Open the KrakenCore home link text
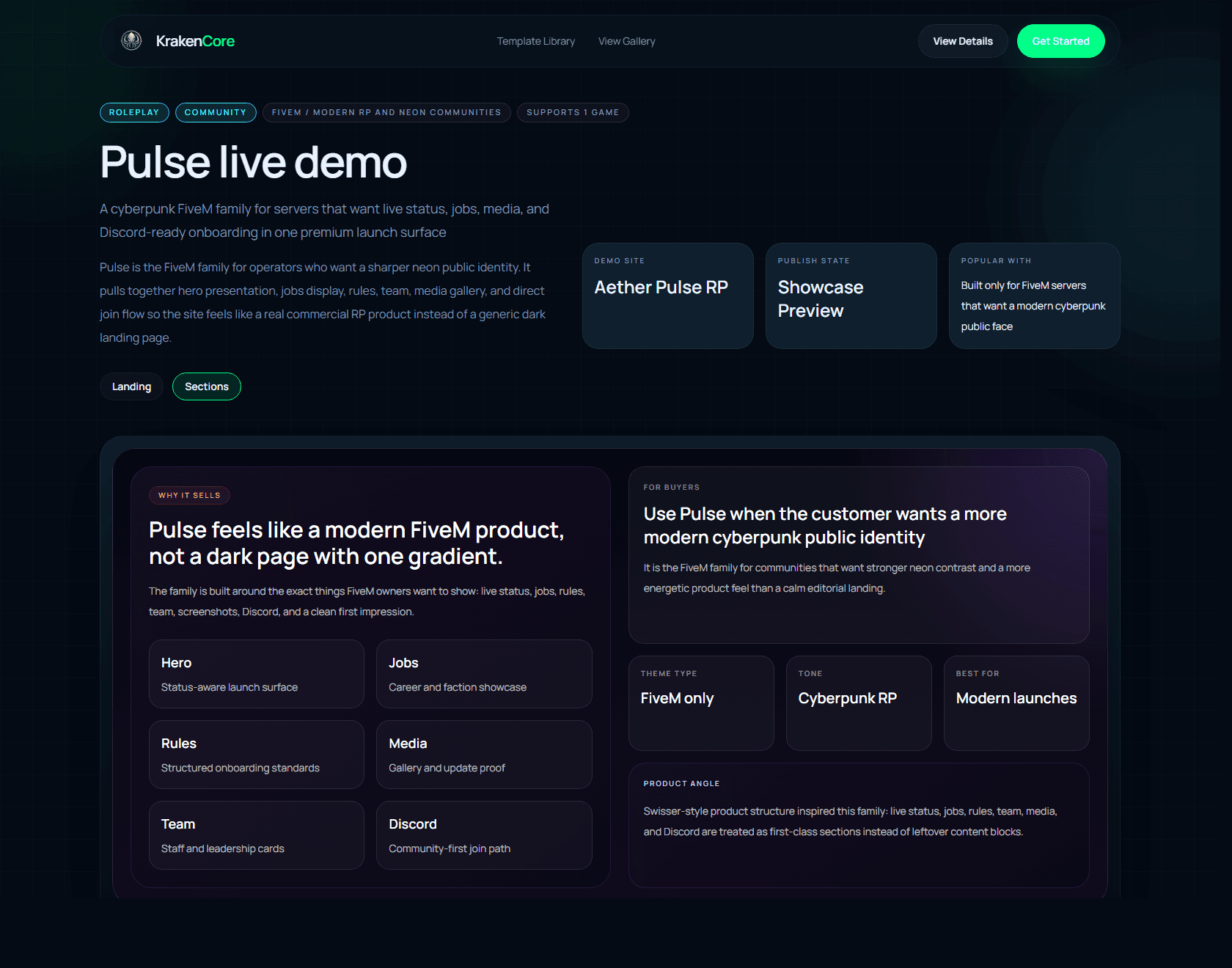 coord(195,41)
